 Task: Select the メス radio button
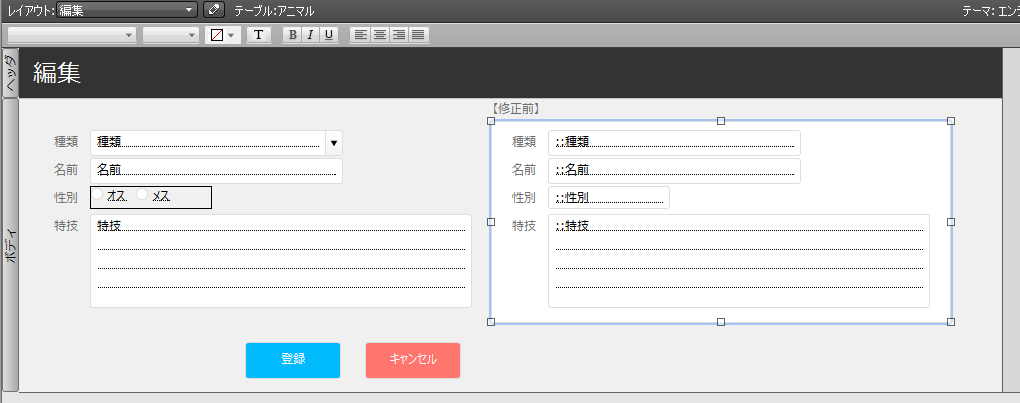[x=142, y=194]
